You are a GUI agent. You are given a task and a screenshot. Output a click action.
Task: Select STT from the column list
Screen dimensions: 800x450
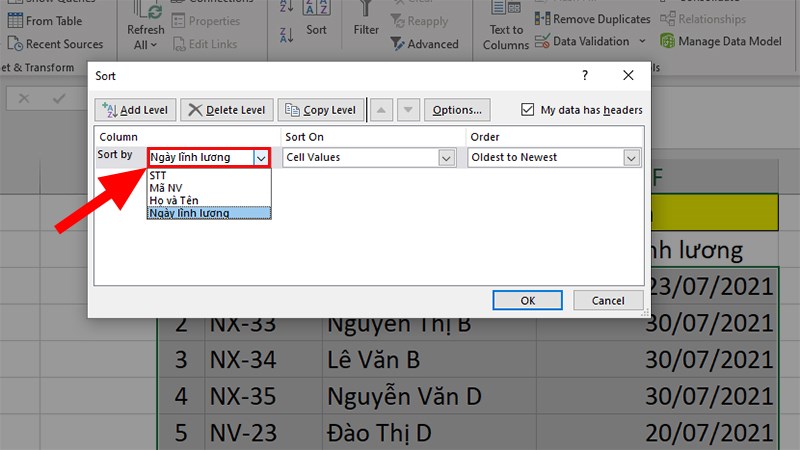pyautogui.click(x=209, y=176)
